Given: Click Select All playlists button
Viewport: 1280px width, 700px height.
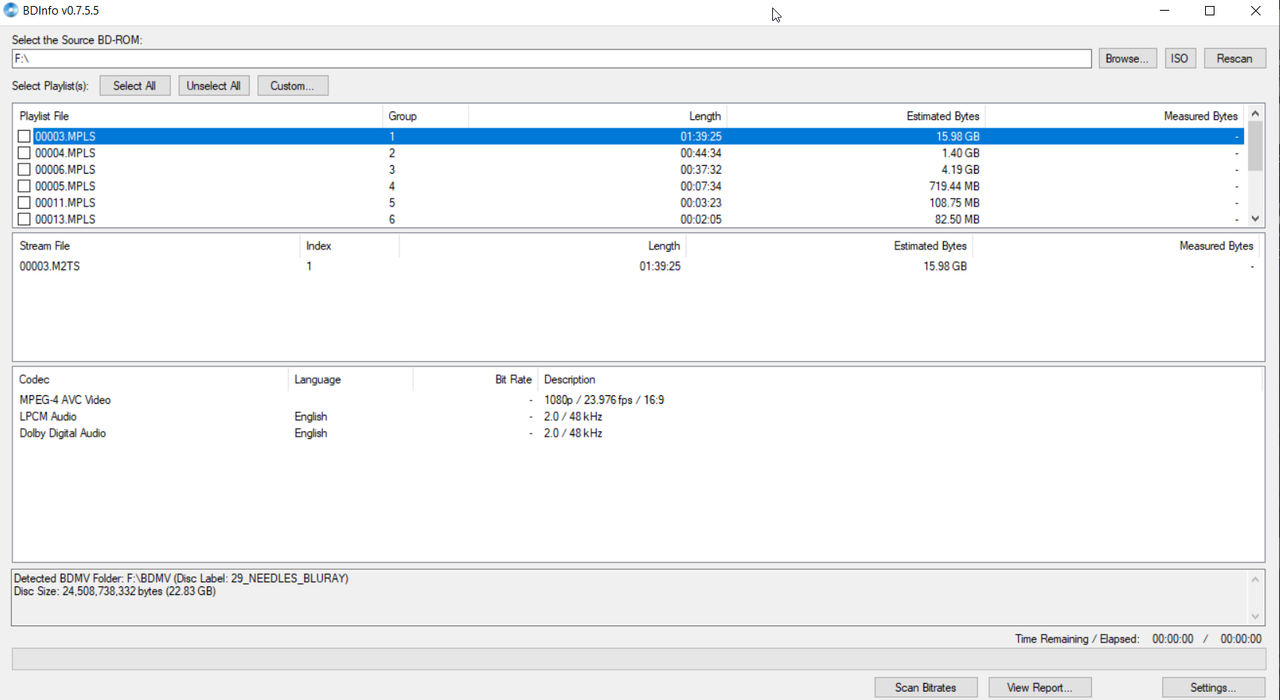Looking at the screenshot, I should click(135, 86).
